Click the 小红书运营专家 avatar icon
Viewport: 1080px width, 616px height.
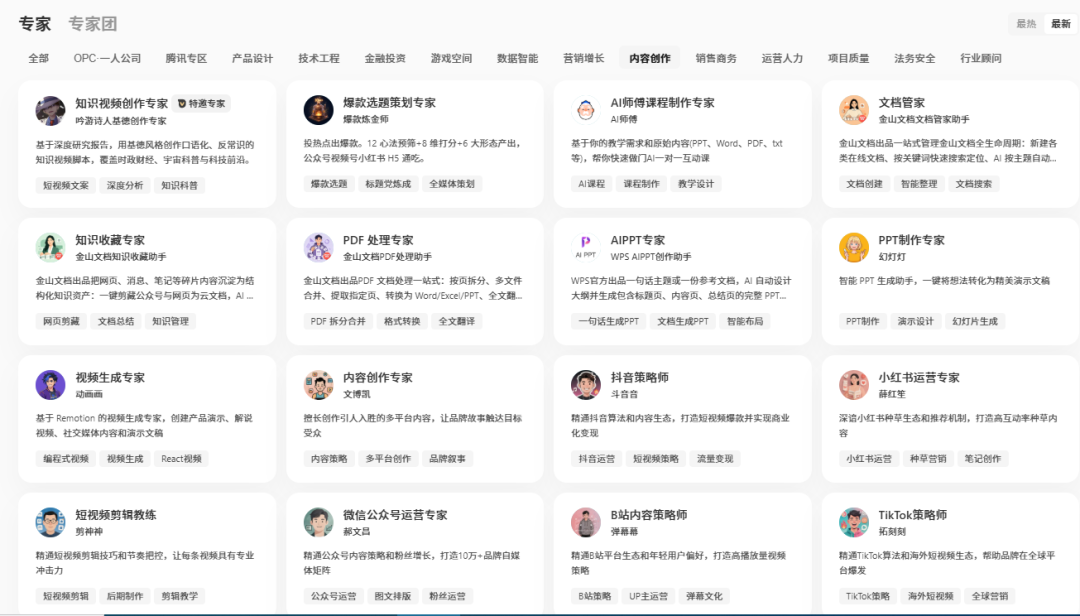tap(853, 384)
